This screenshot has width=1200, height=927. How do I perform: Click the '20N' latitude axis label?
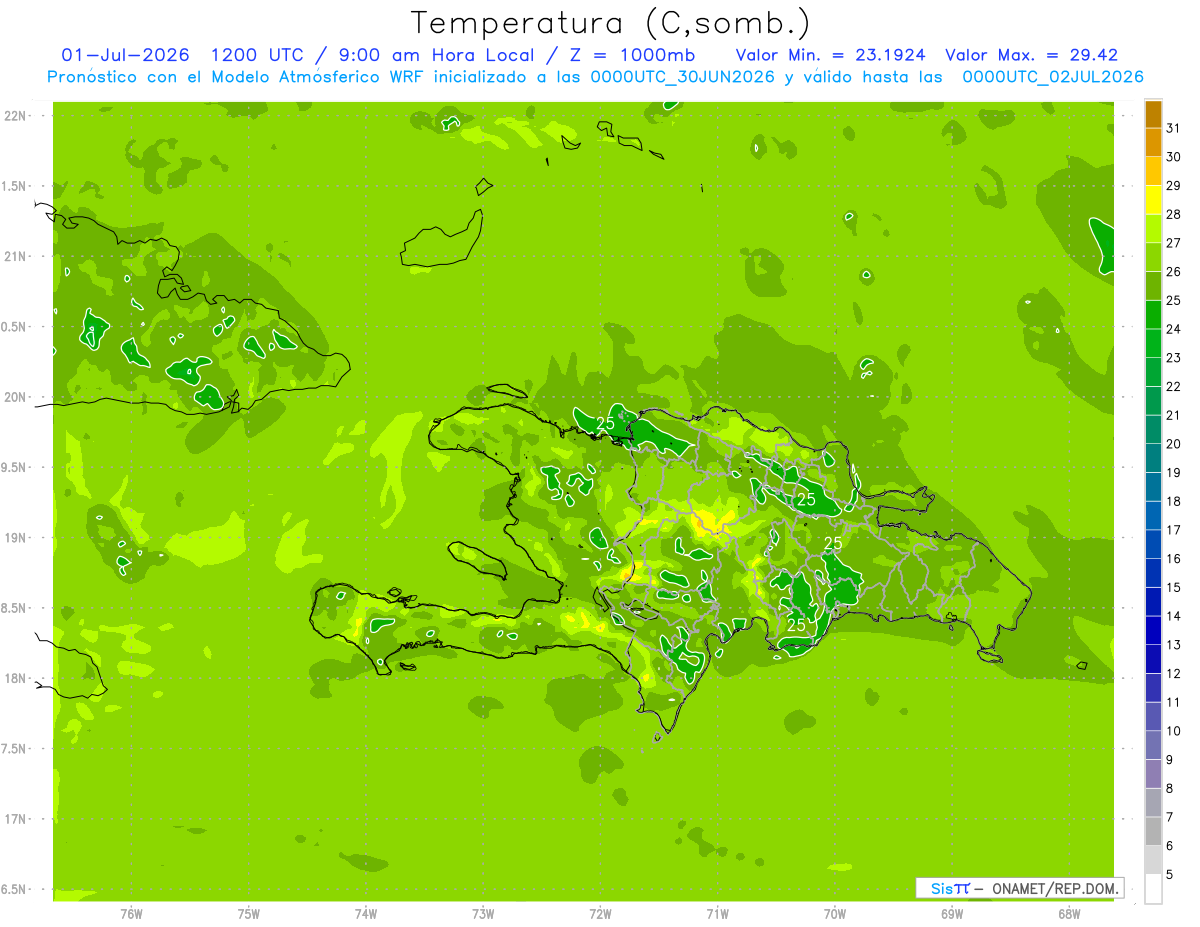point(14,397)
